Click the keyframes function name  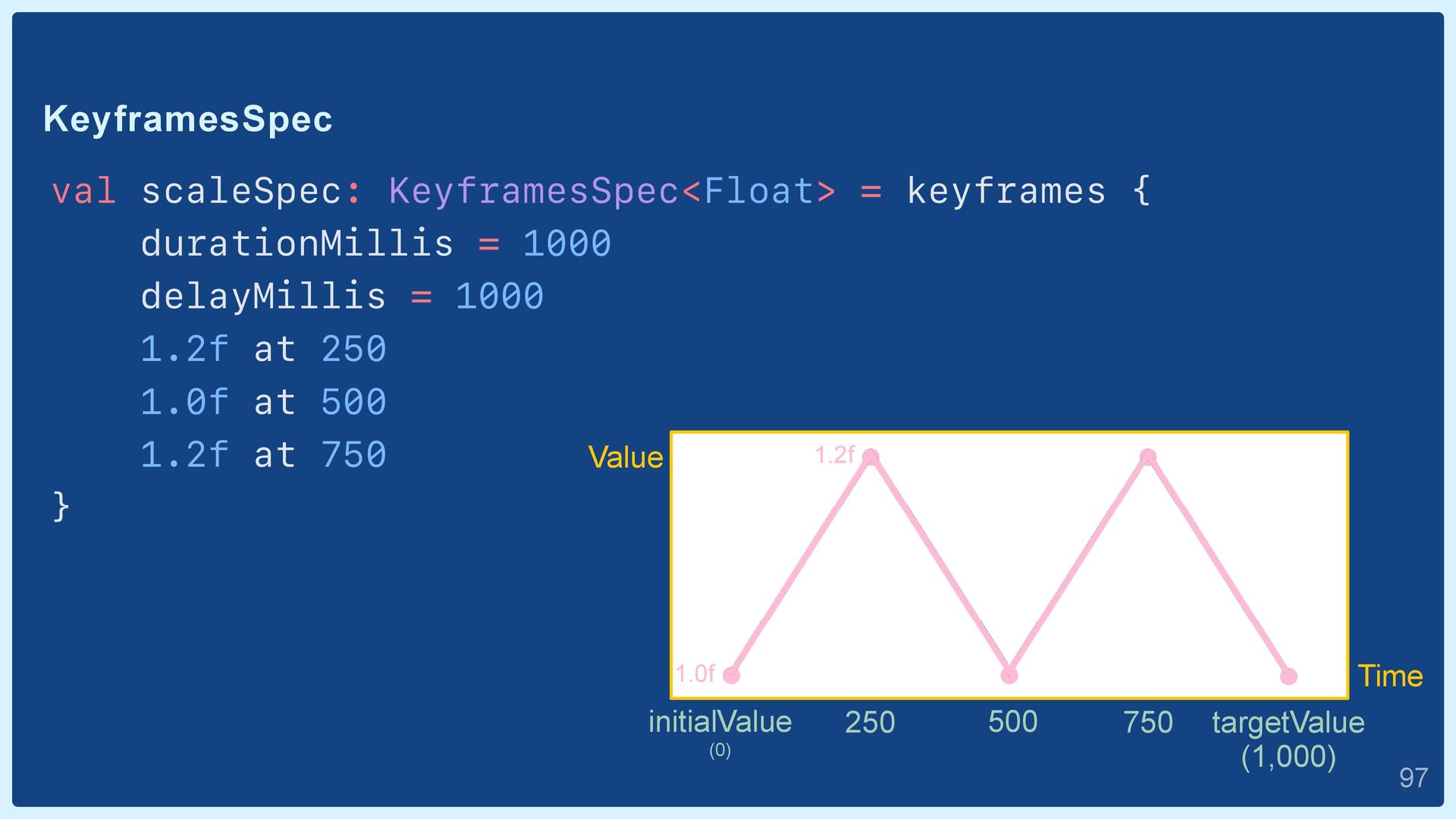(x=1006, y=190)
